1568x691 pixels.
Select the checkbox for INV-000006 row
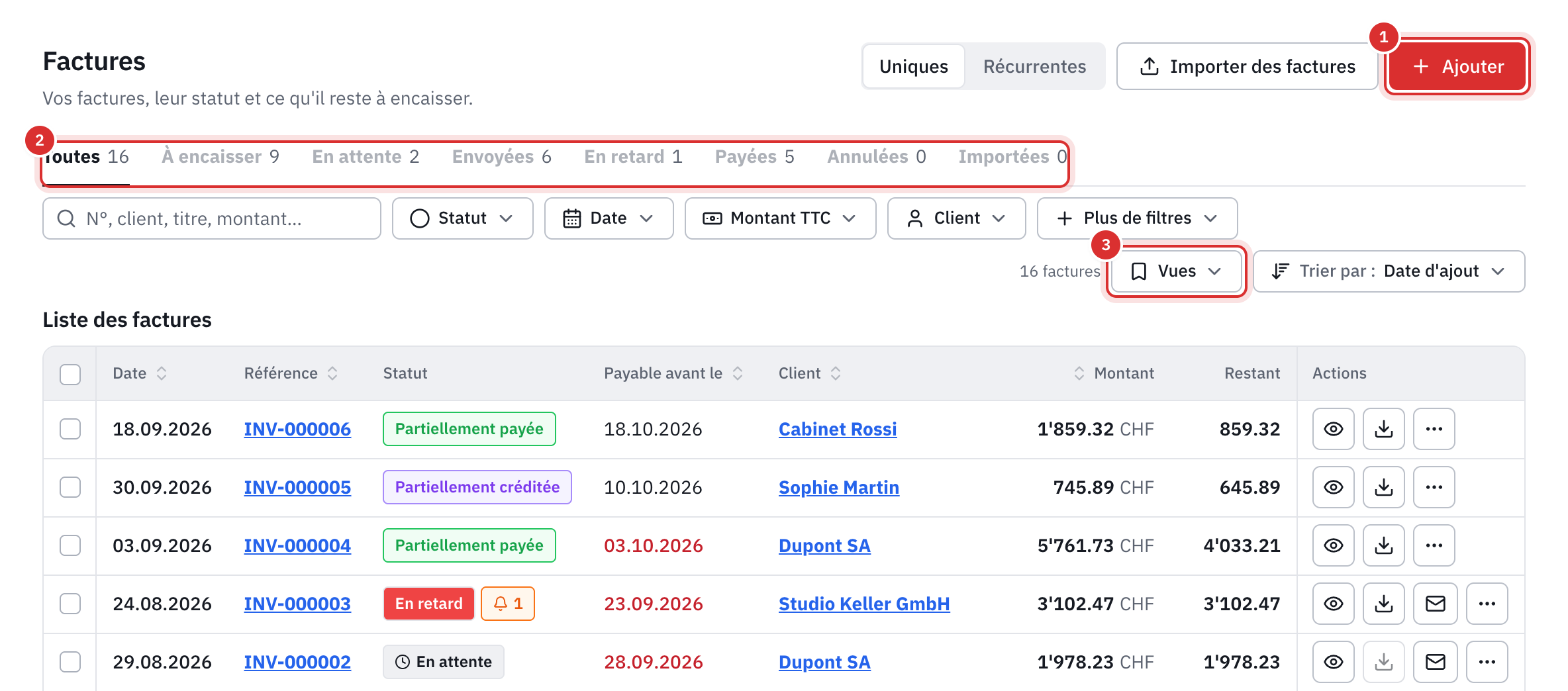[x=70, y=429]
